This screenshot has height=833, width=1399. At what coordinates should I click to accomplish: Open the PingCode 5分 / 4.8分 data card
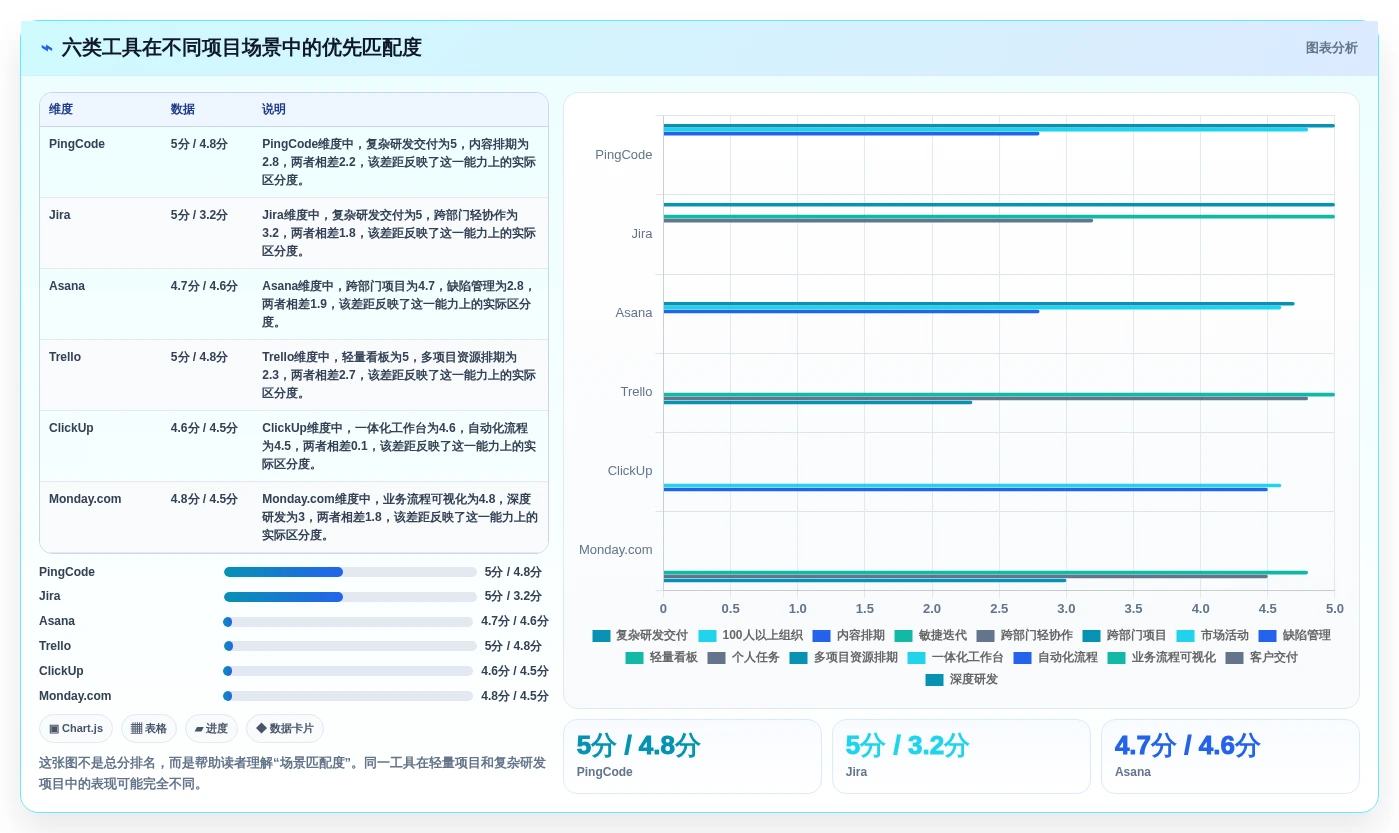(x=692, y=756)
